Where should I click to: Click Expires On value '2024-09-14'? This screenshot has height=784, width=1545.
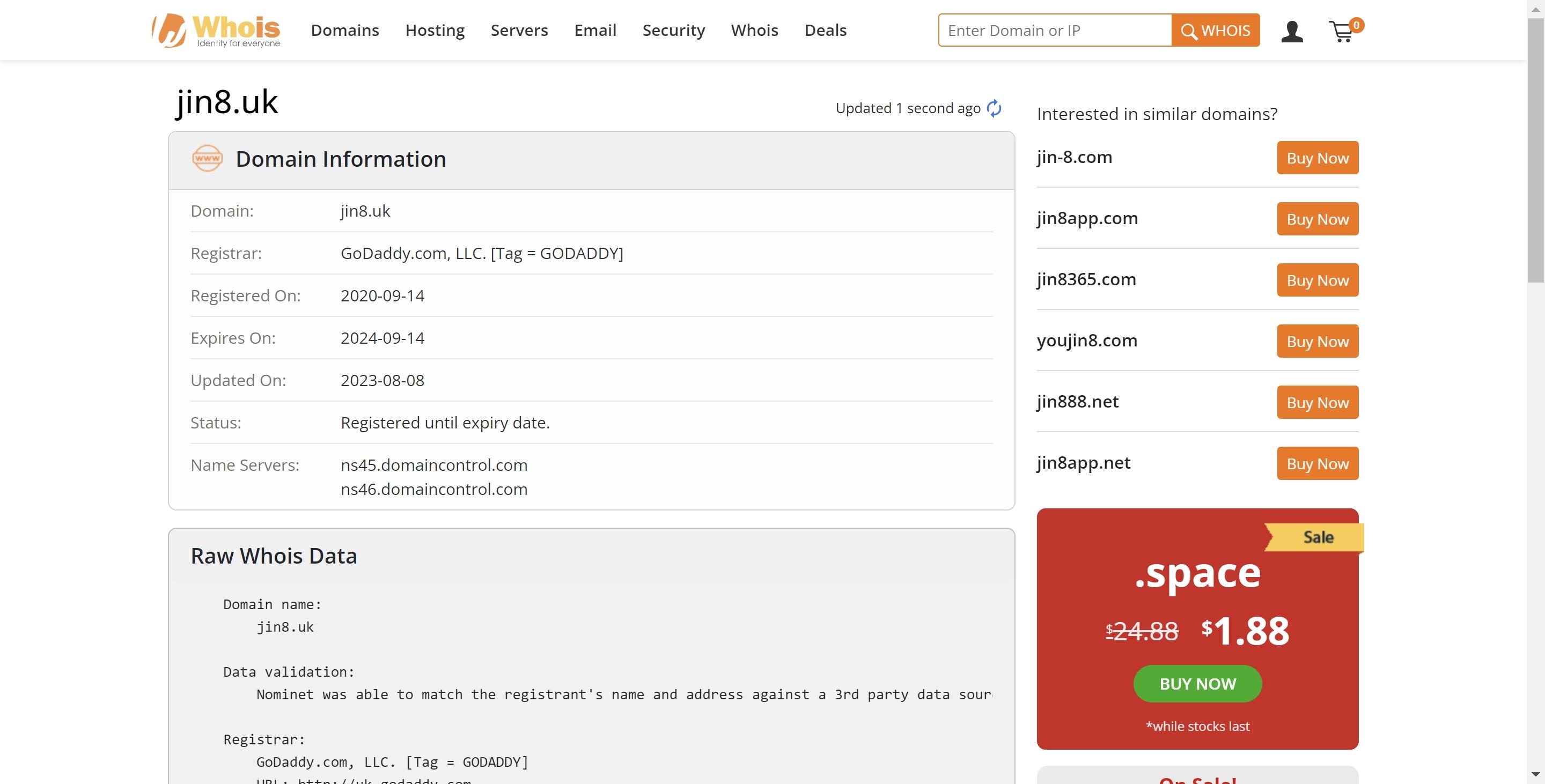382,338
